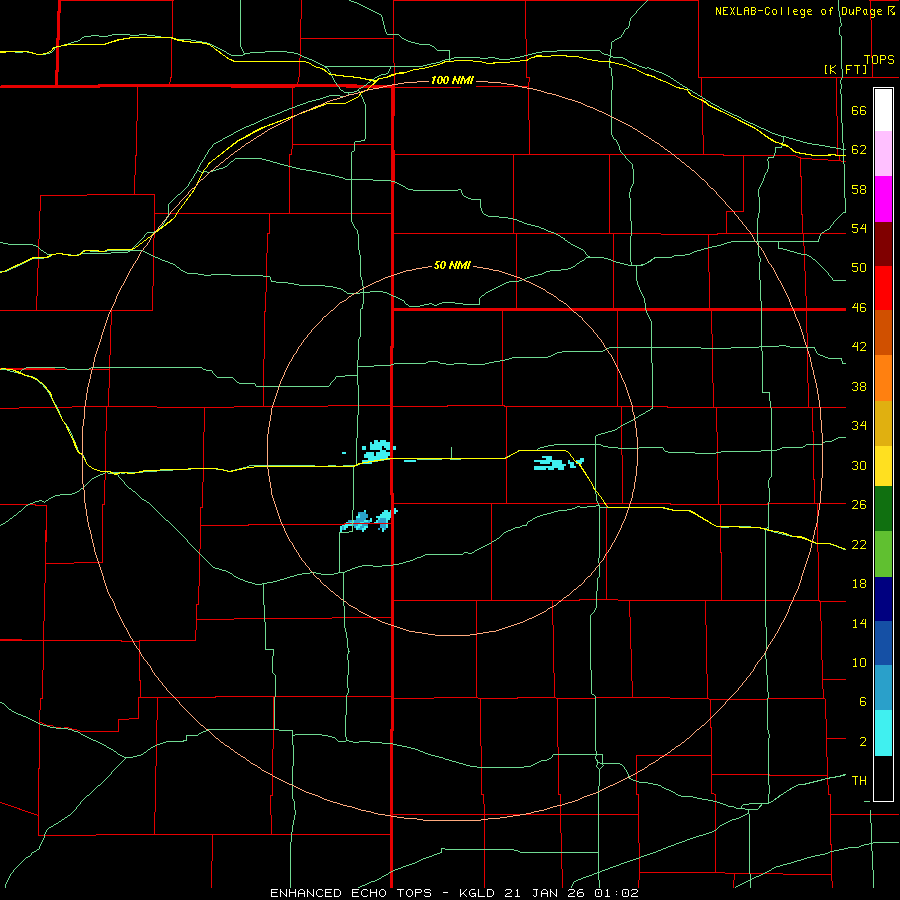This screenshot has width=900, height=900.
Task: Click the blue echo cluster southwest of radar
Action: pos(369,520)
